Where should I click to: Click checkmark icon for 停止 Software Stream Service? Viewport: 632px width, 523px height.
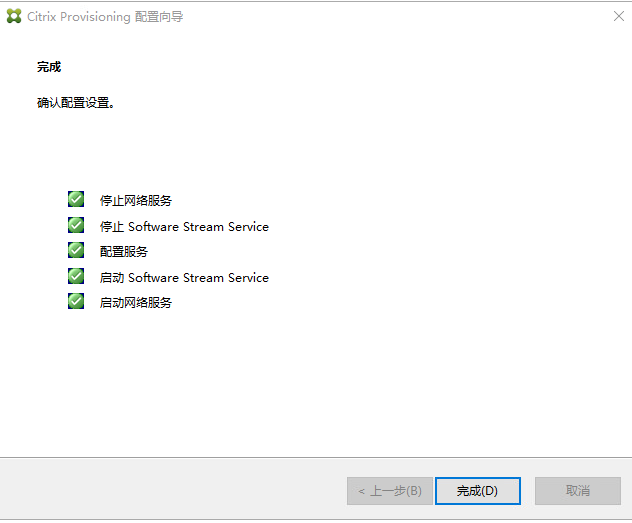(x=76, y=225)
